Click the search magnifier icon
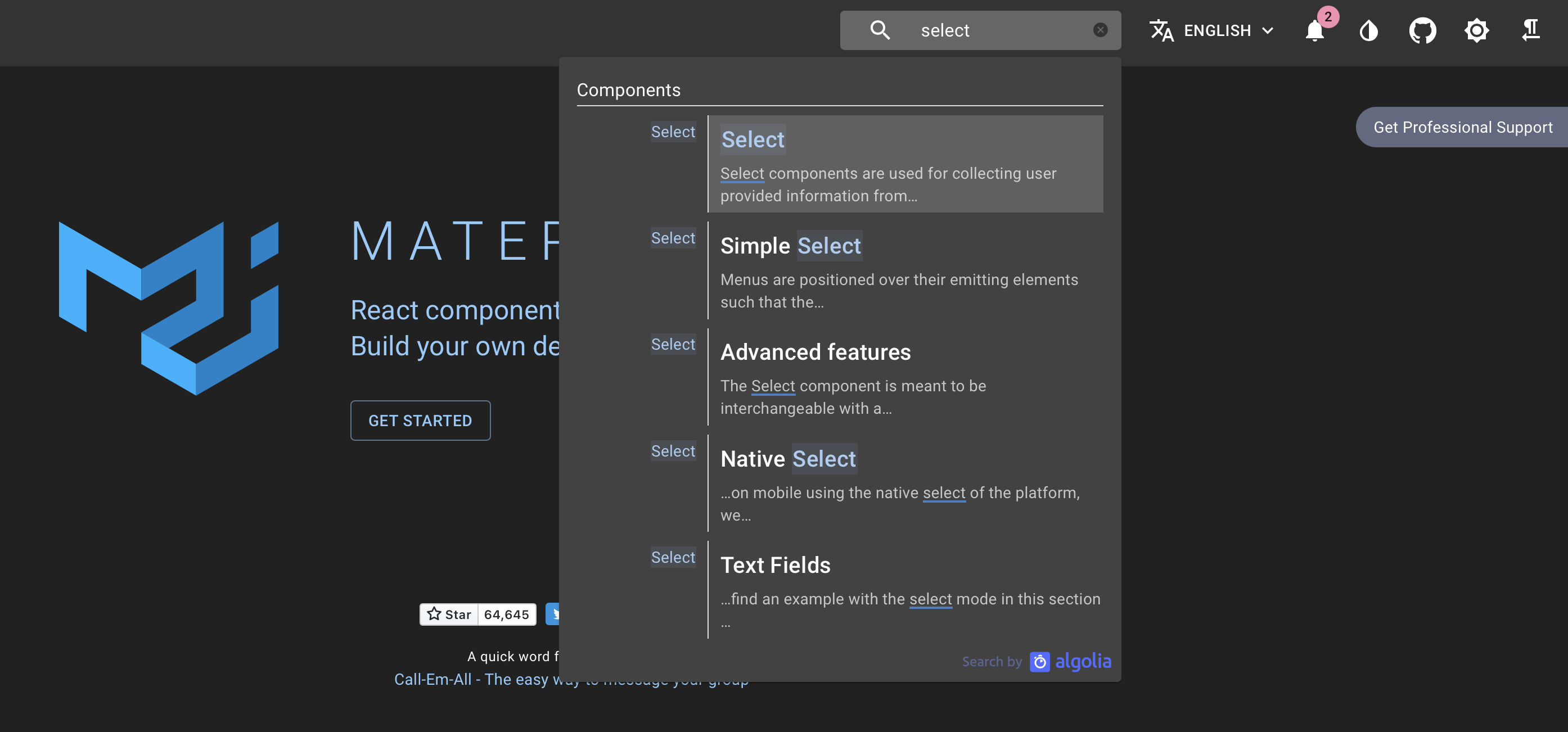 pyautogui.click(x=880, y=29)
